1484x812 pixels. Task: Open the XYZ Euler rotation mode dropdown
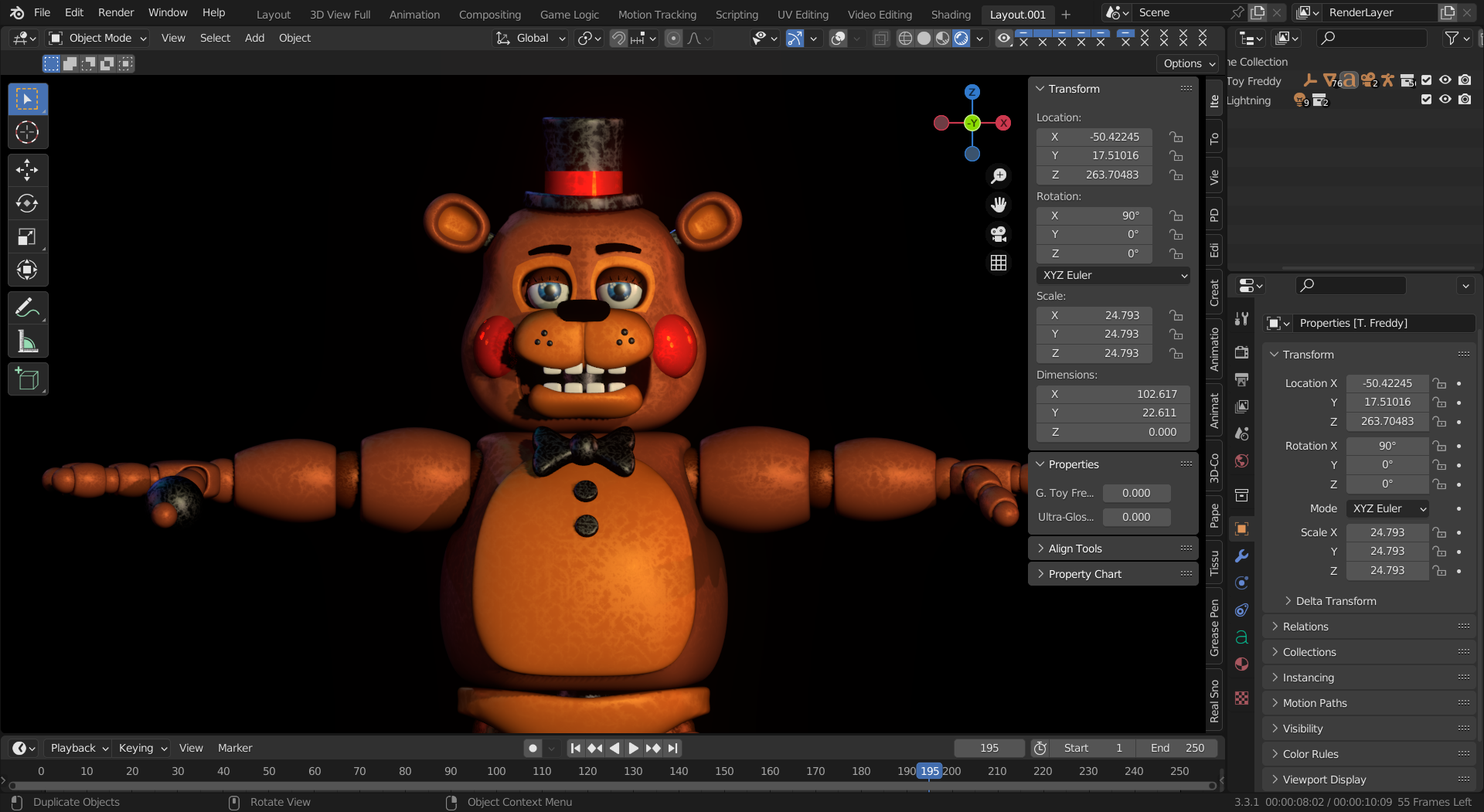click(1113, 275)
